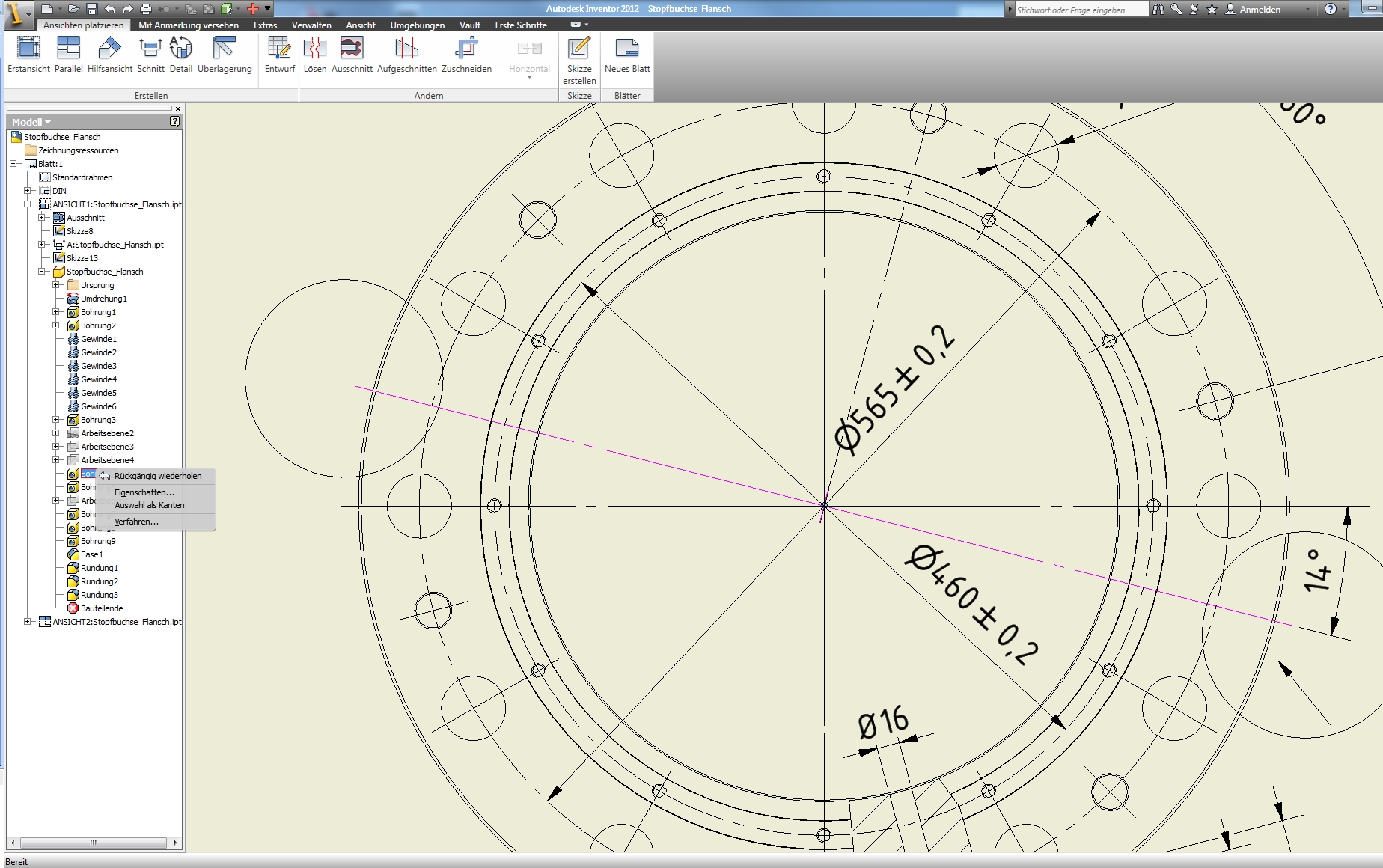Viewport: 1383px width, 868px height.
Task: Open the Vault ribbon tab
Action: [x=470, y=25]
